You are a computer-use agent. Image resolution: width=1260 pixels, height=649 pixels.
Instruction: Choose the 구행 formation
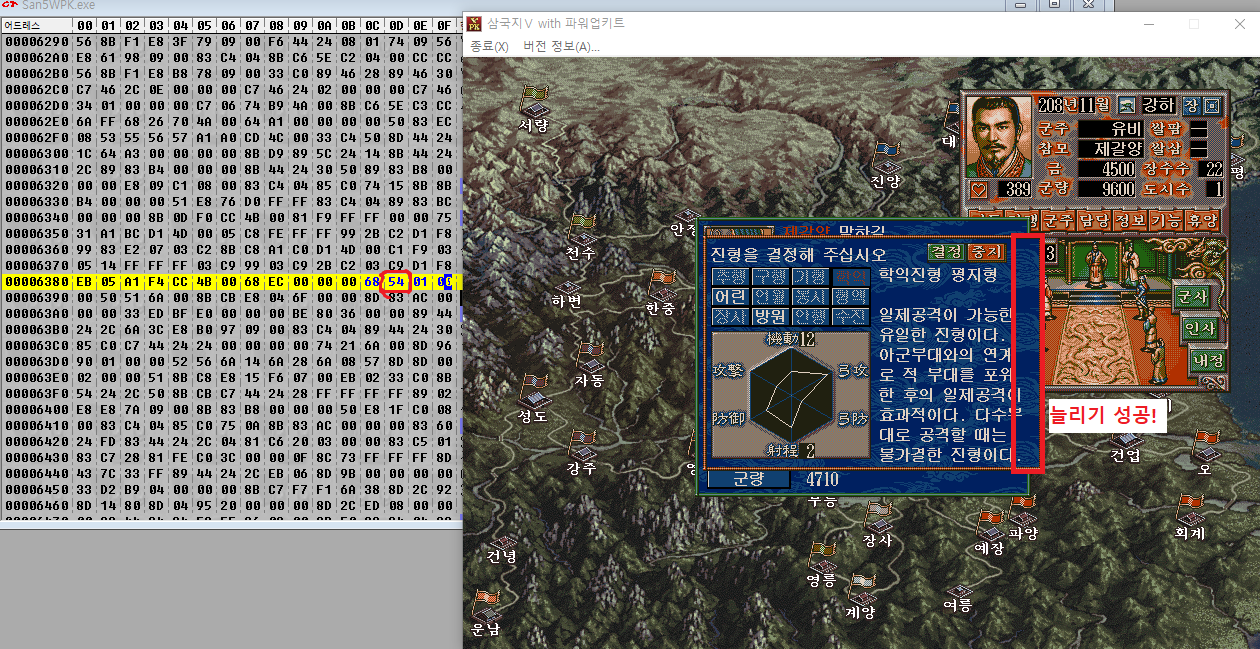tap(769, 277)
